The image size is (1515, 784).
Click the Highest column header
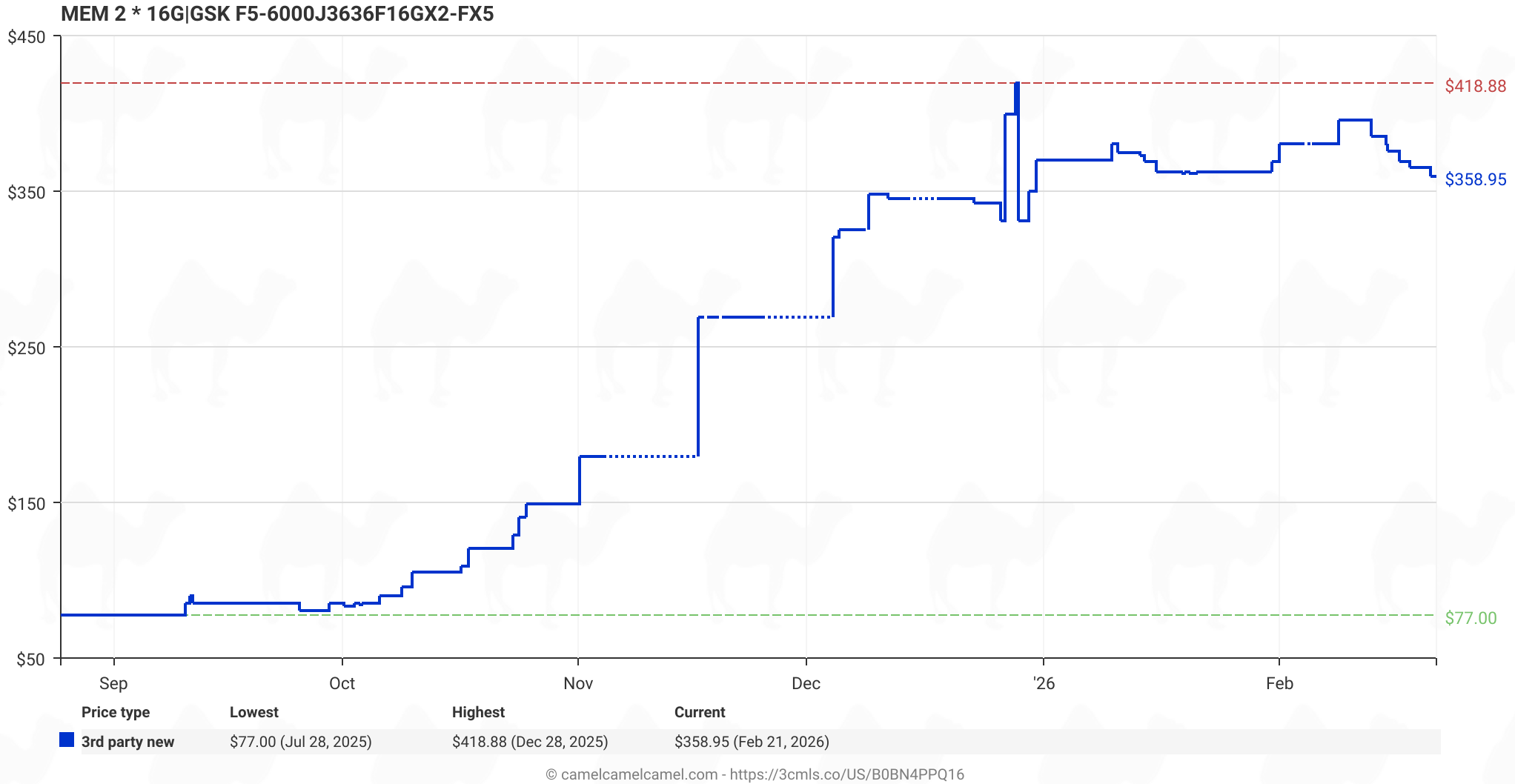(x=478, y=712)
